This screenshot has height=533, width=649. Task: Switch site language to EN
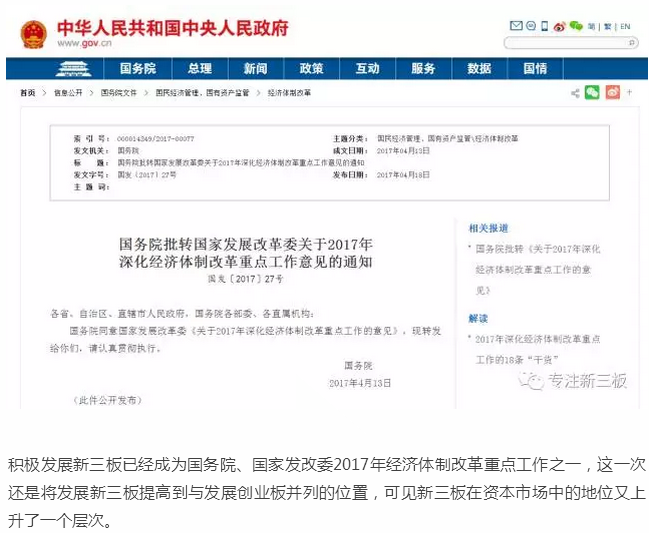[625, 26]
